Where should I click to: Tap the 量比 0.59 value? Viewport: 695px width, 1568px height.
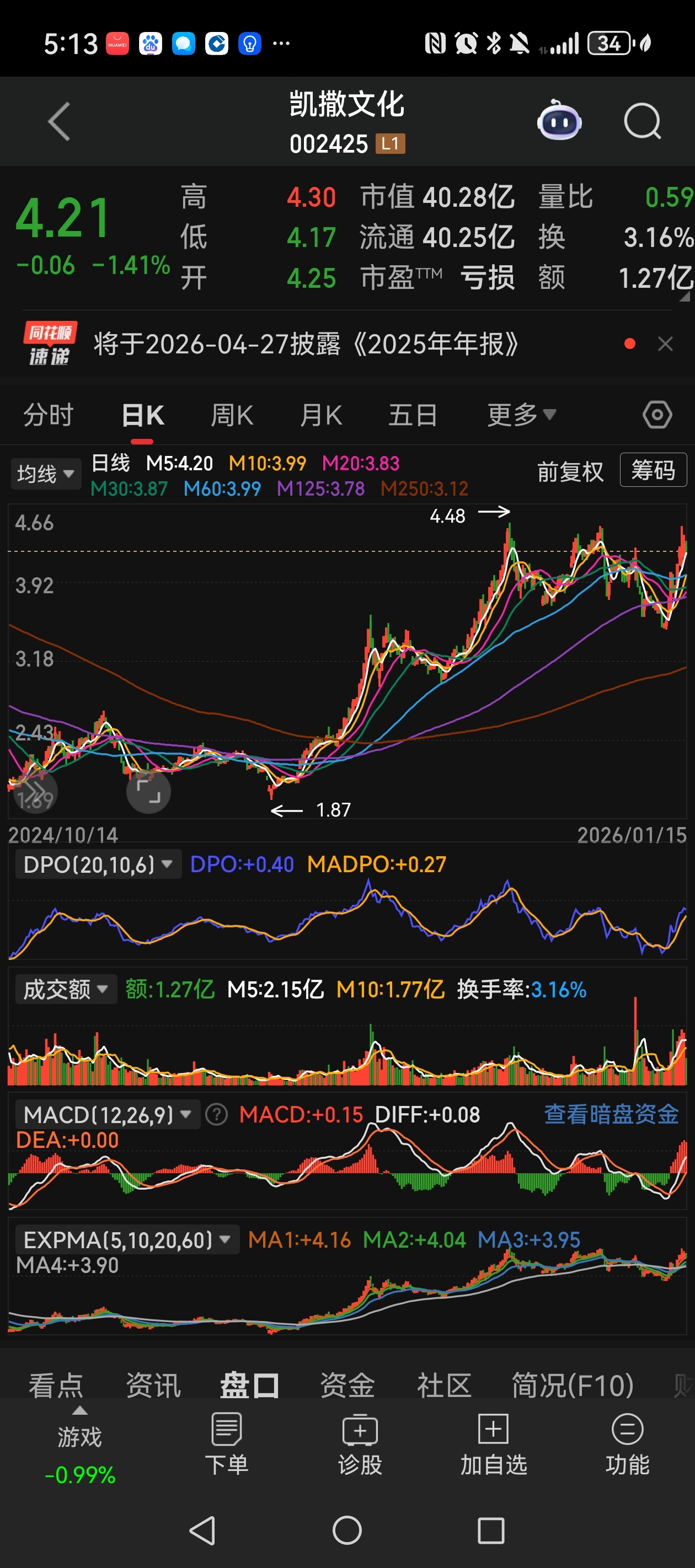[617, 197]
